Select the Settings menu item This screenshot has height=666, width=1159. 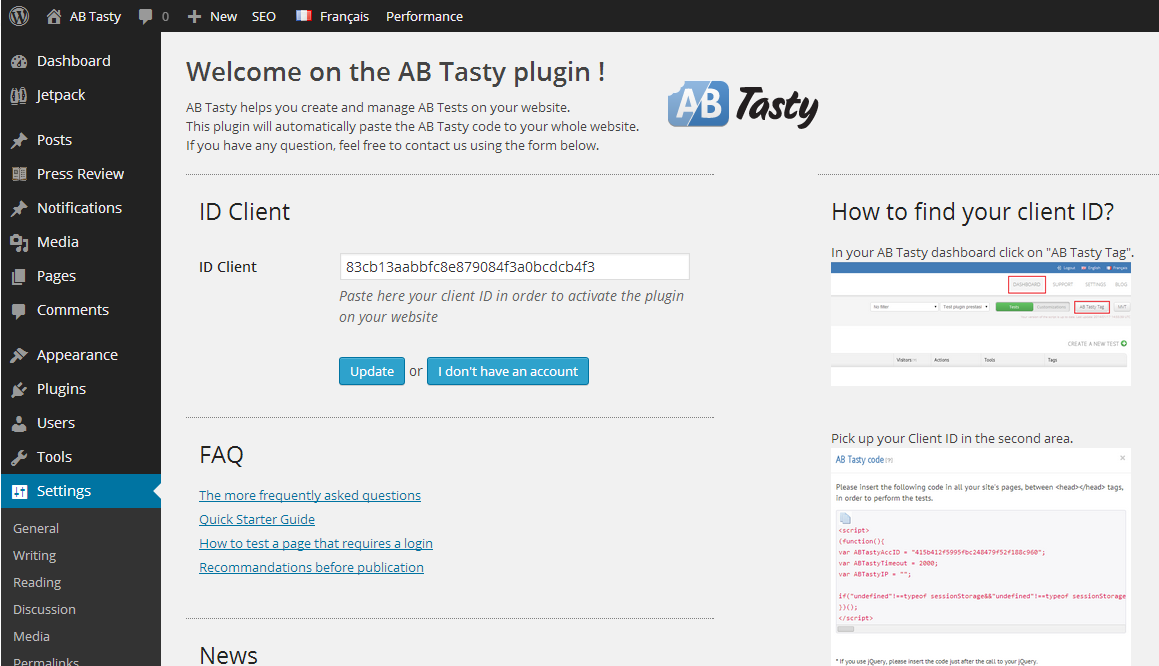(81, 492)
